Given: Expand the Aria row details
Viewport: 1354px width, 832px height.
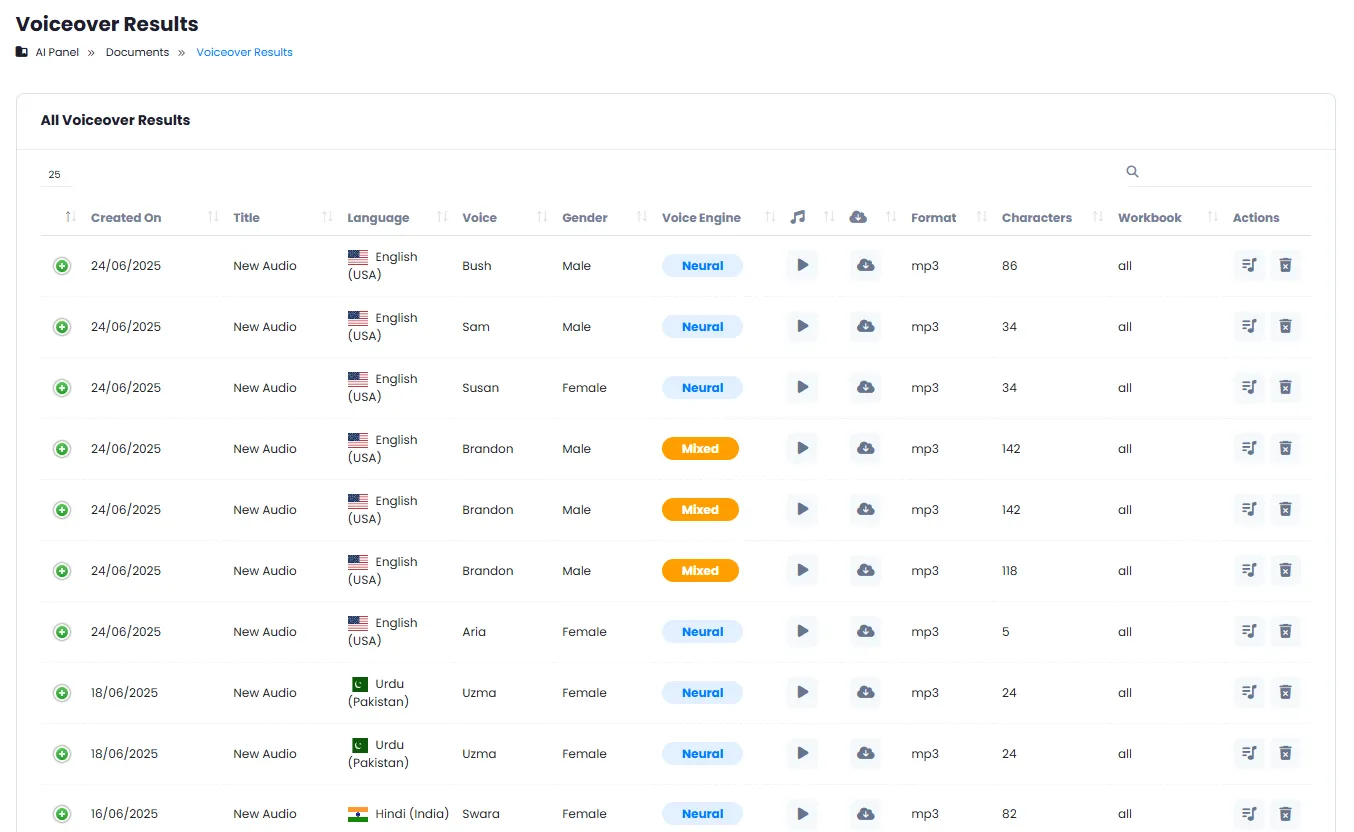Looking at the screenshot, I should pos(62,632).
